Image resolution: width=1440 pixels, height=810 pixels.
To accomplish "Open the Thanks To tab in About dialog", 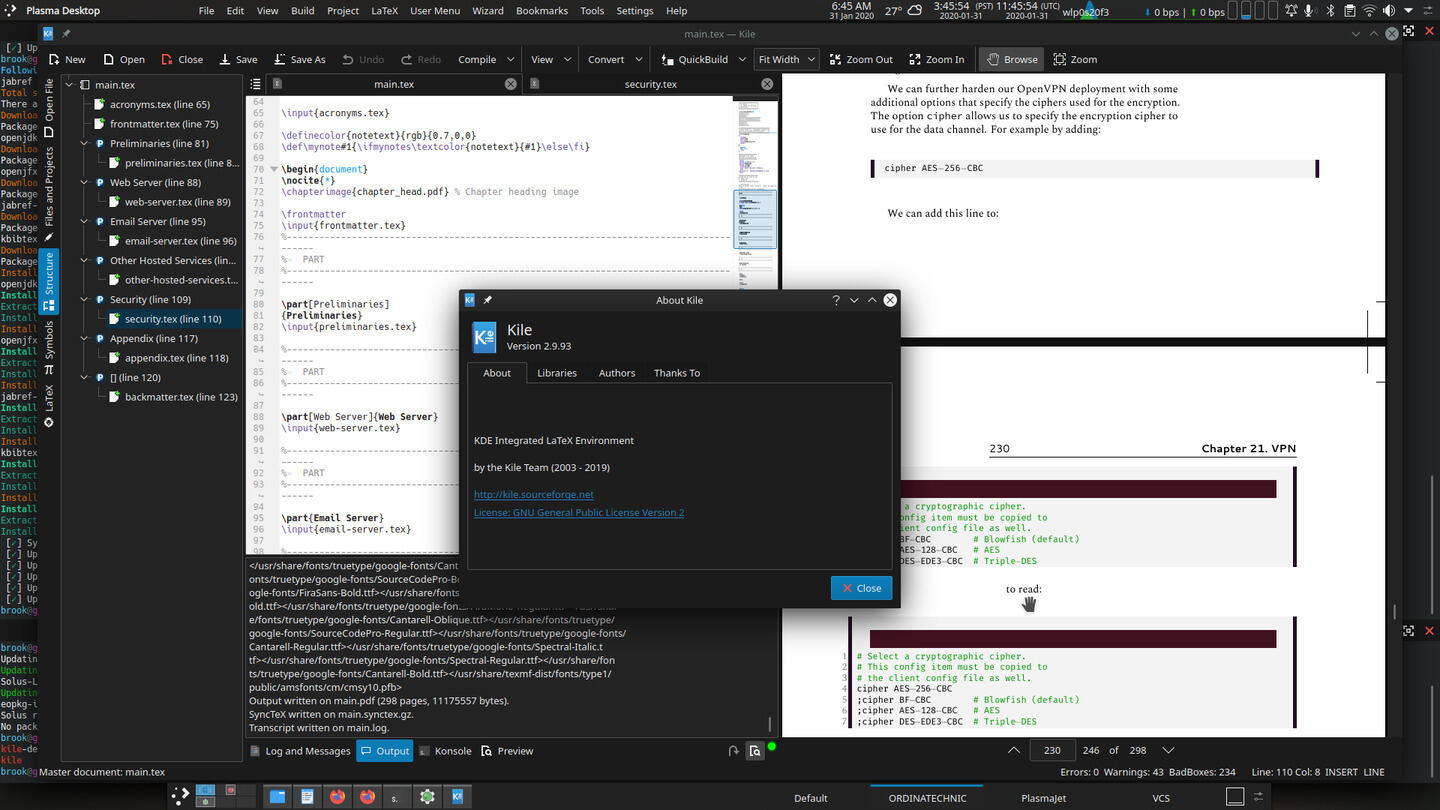I will (677, 373).
